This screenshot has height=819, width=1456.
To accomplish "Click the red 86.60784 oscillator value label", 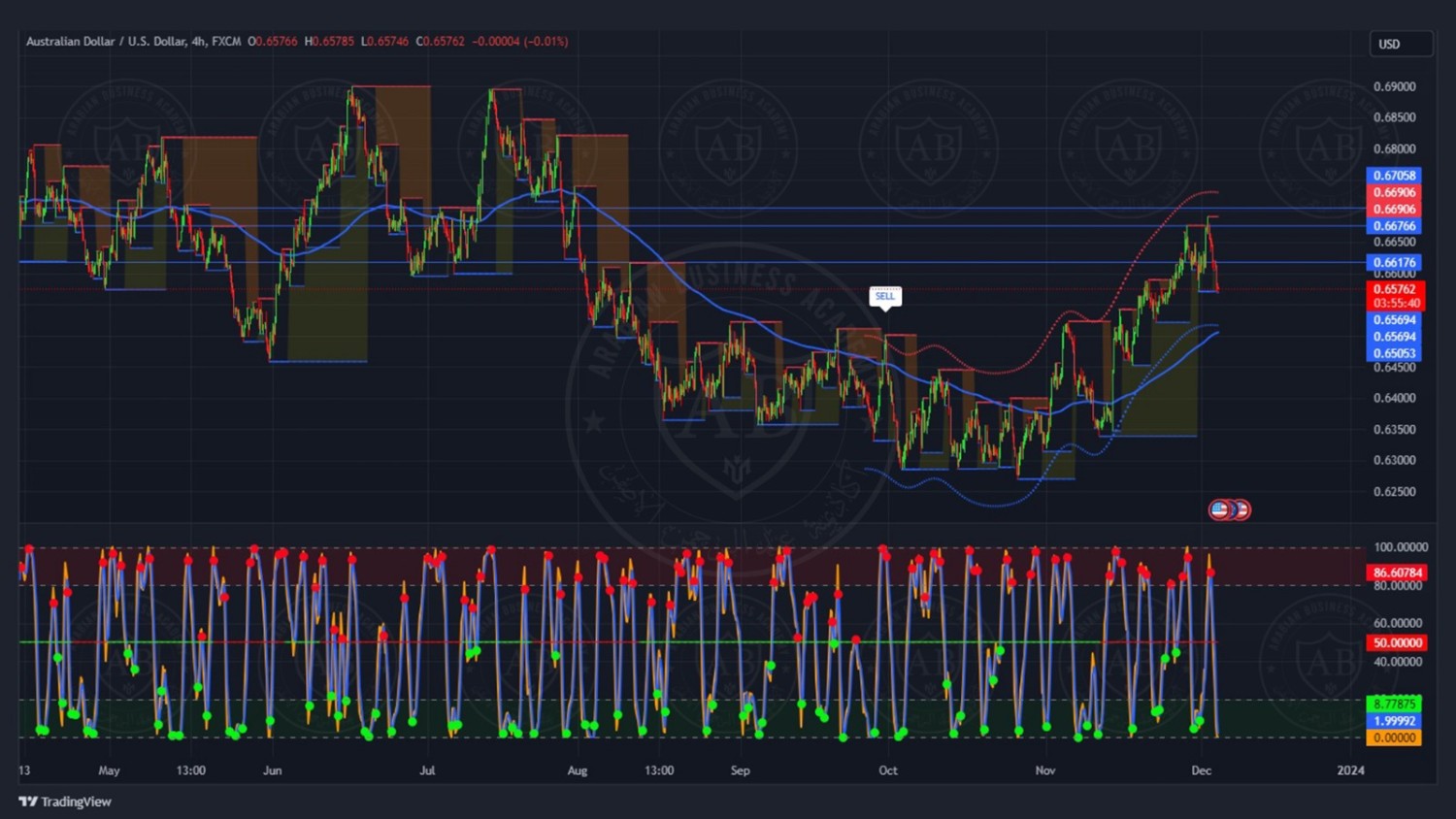I will tap(1397, 573).
